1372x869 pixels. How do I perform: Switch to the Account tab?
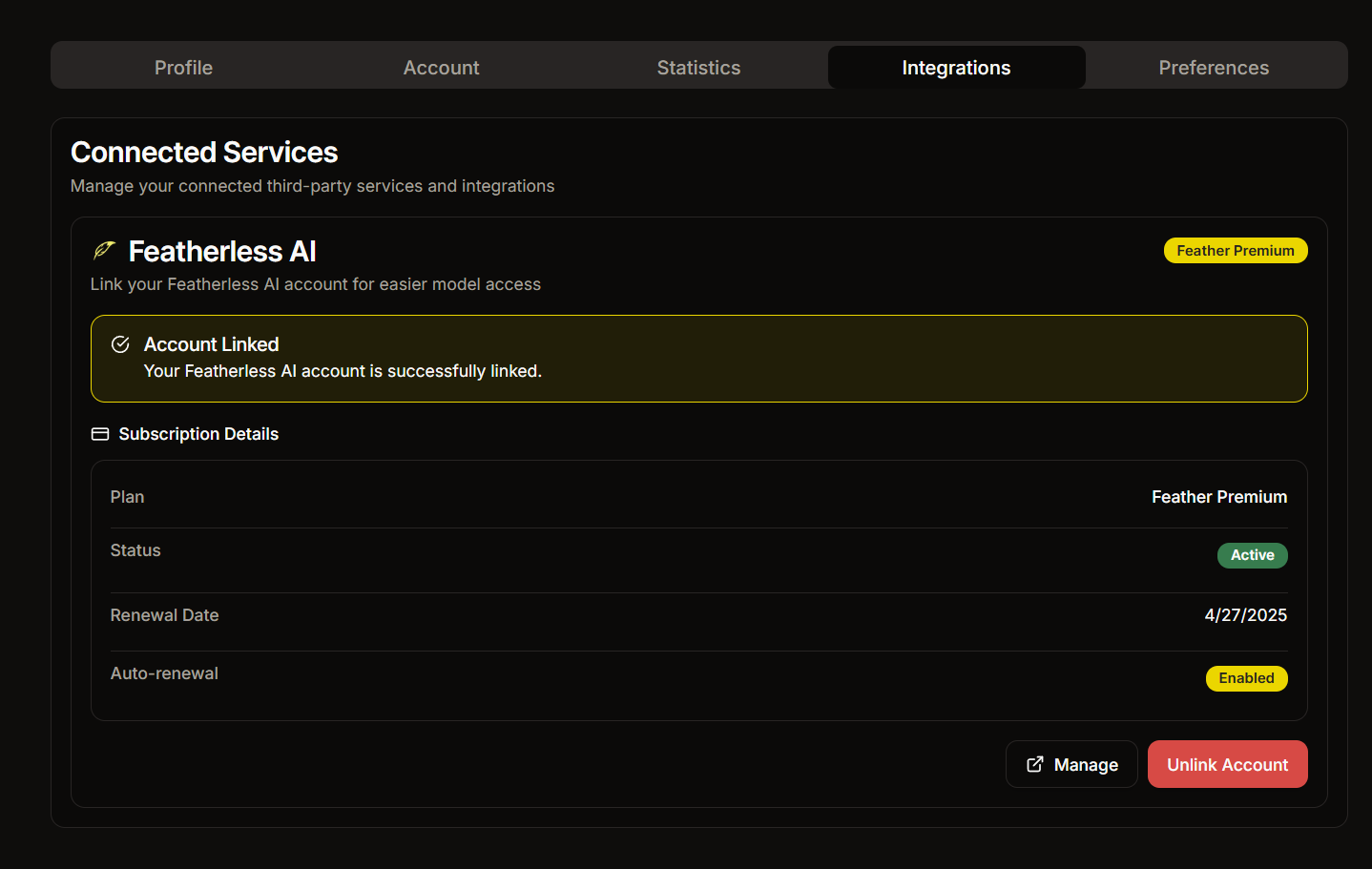click(442, 68)
